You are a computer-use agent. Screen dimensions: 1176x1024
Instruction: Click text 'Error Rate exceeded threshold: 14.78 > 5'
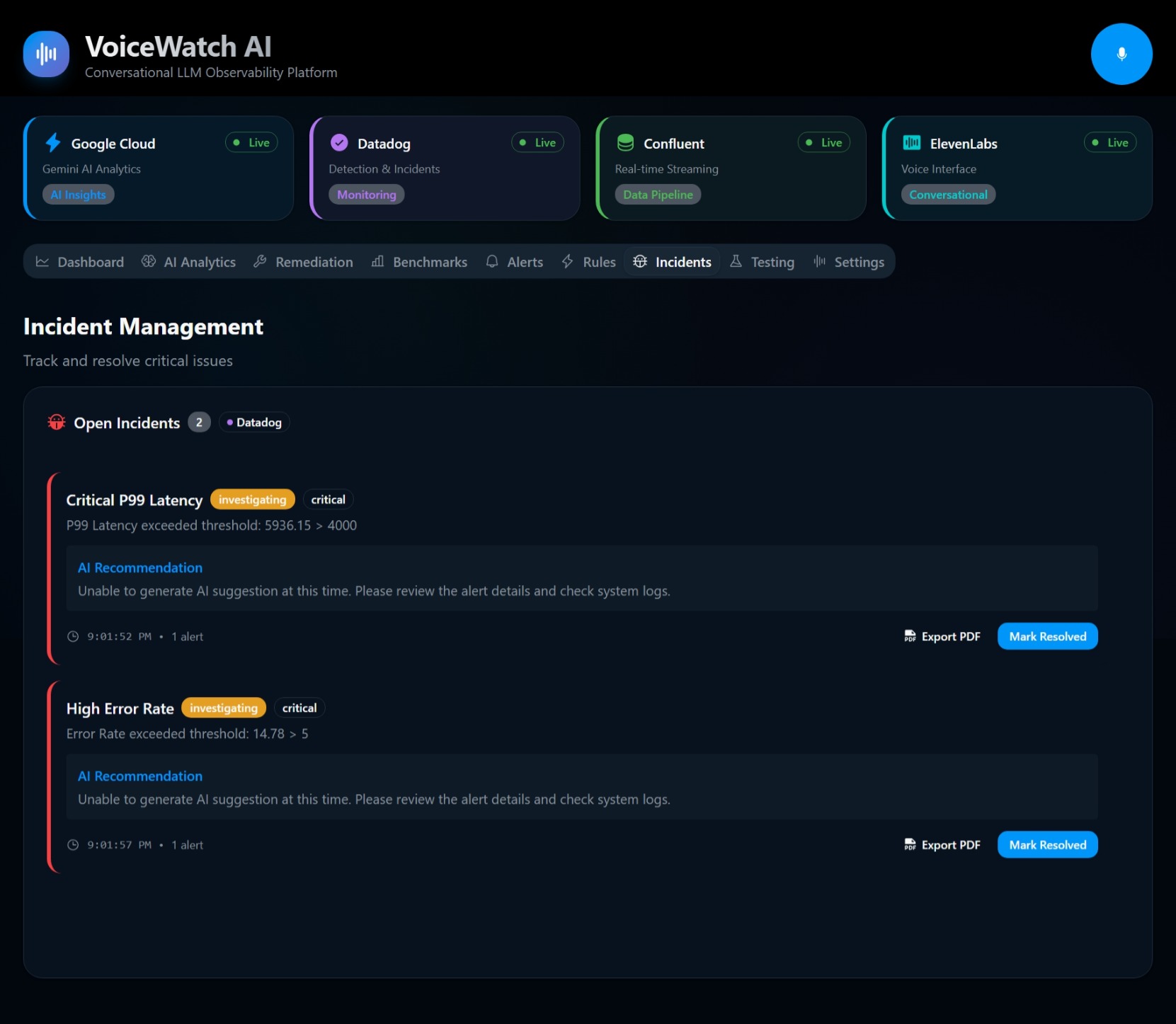pos(188,734)
